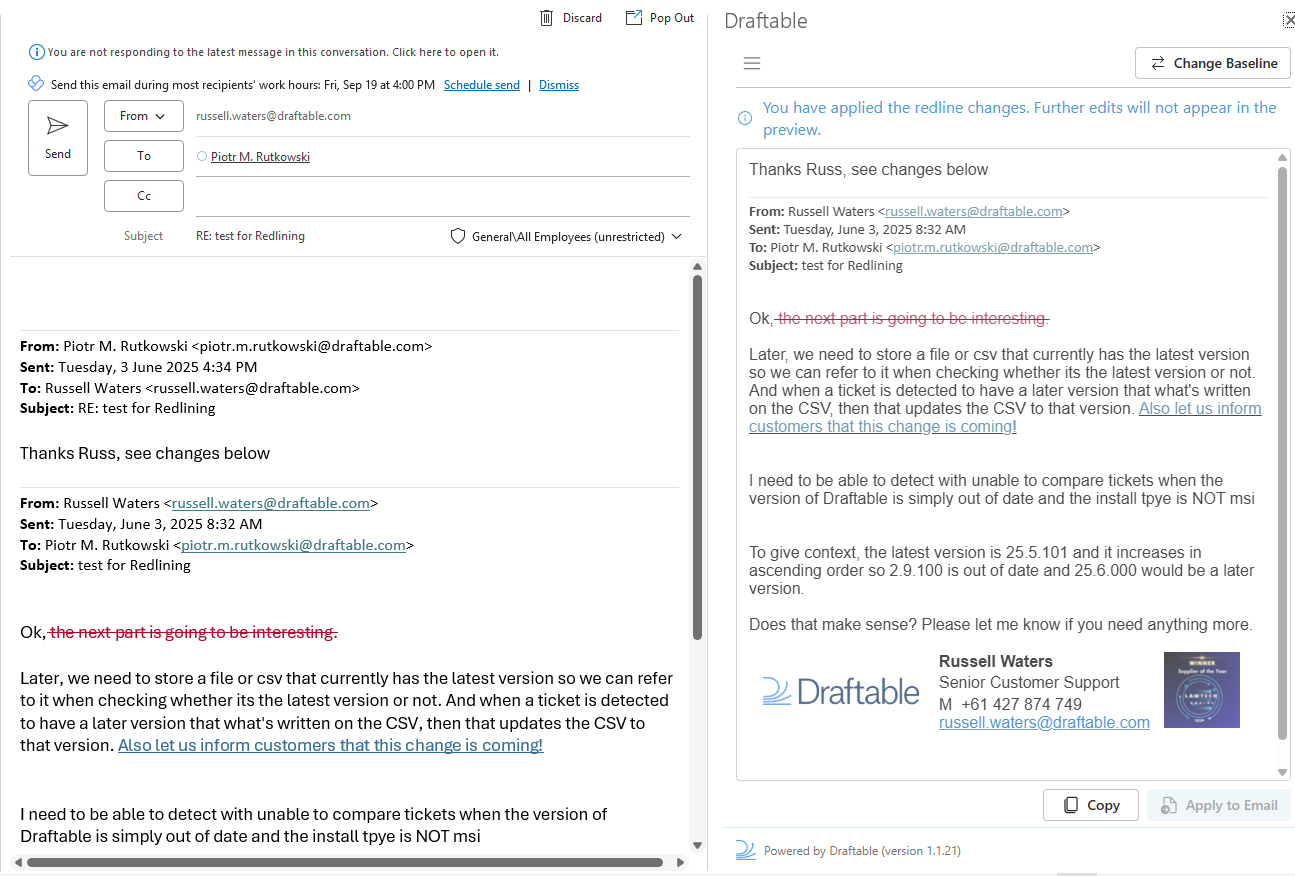Image resolution: width=1295 pixels, height=876 pixels.
Task: Click the 'Russell Waters' signature name
Action: point(996,661)
